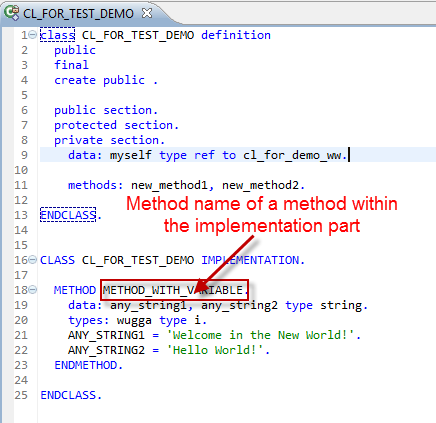The image size is (436, 423).
Task: Click 'any_string2' declaration on line 19
Action: pyautogui.click(x=239, y=305)
